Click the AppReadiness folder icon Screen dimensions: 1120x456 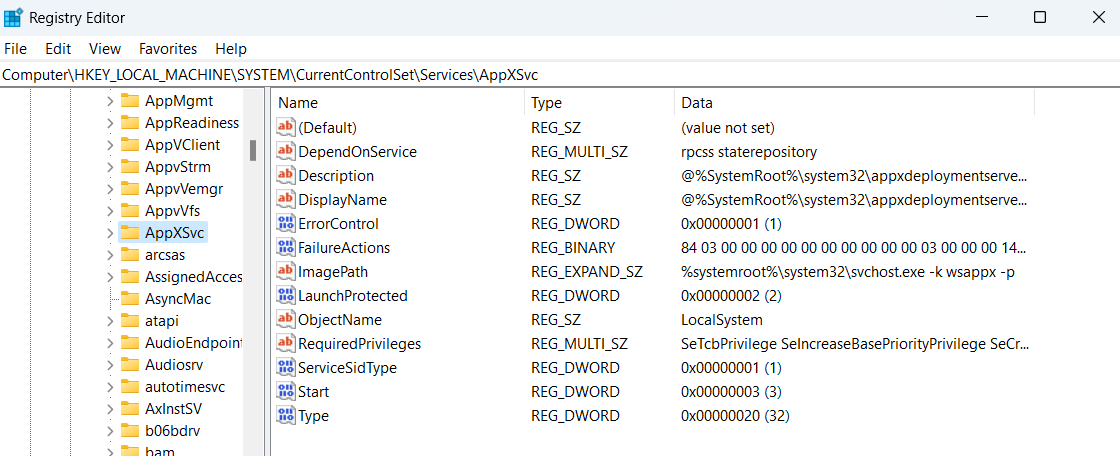click(x=129, y=123)
